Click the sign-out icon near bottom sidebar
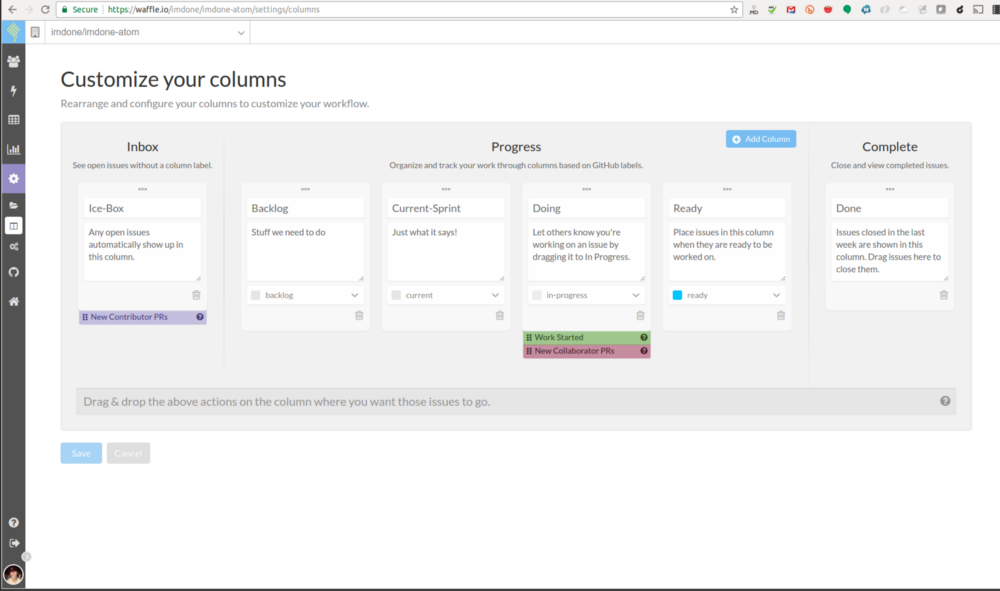1000x591 pixels. [14, 543]
